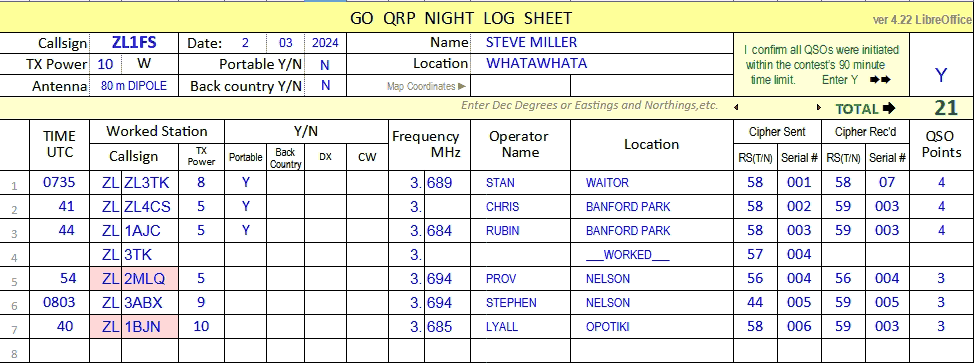Click the Map Coordinates arrow marker
The image size is (974, 363).
point(462,87)
